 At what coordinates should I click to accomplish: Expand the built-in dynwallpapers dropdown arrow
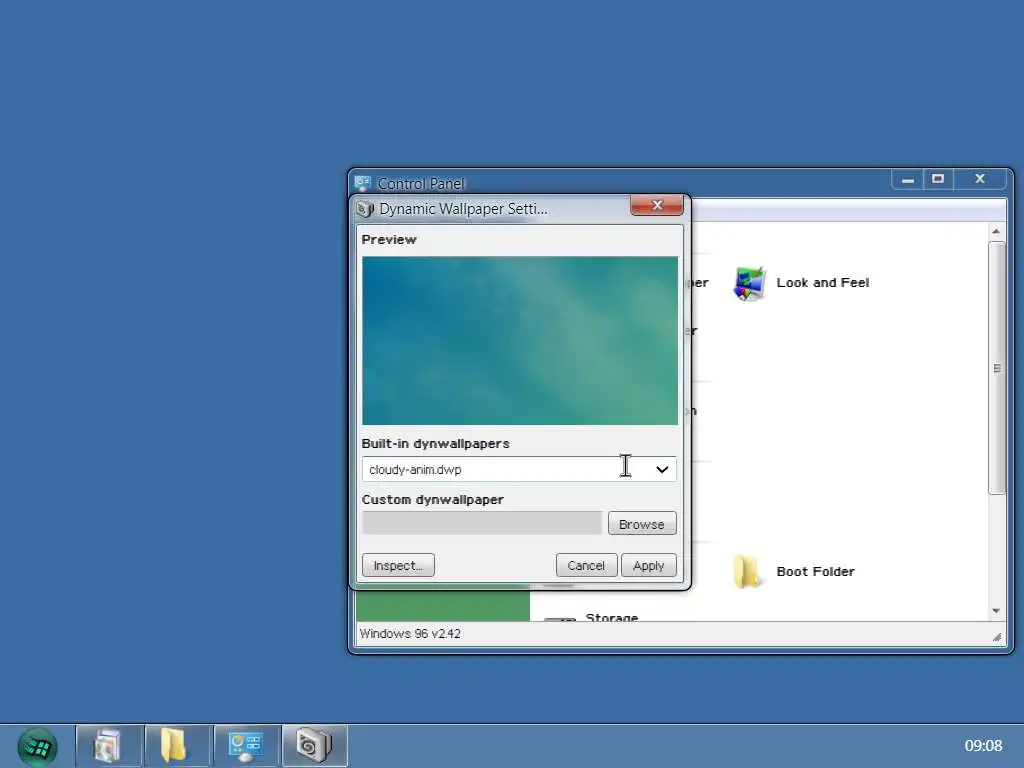pyautogui.click(x=662, y=469)
